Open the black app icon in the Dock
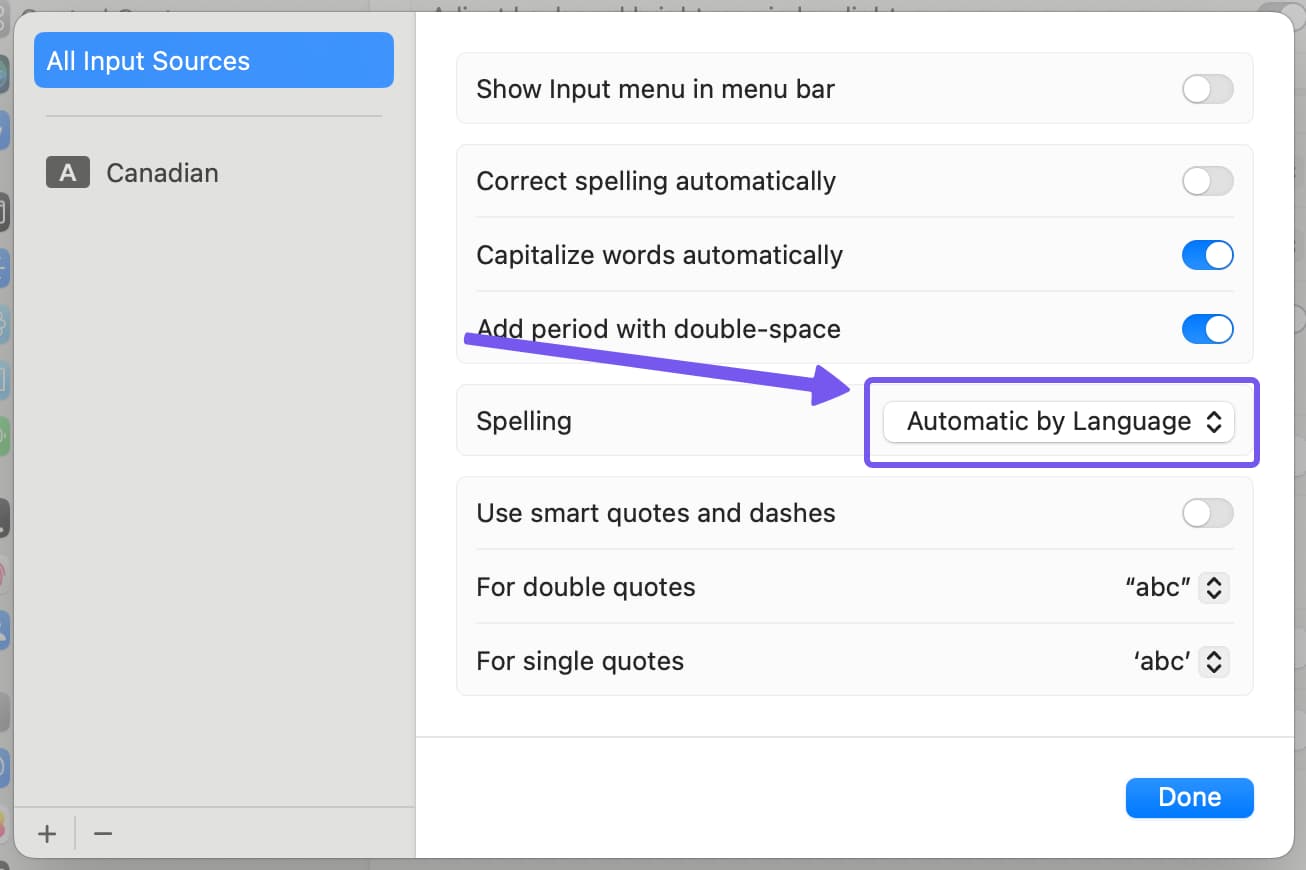 point(4,517)
